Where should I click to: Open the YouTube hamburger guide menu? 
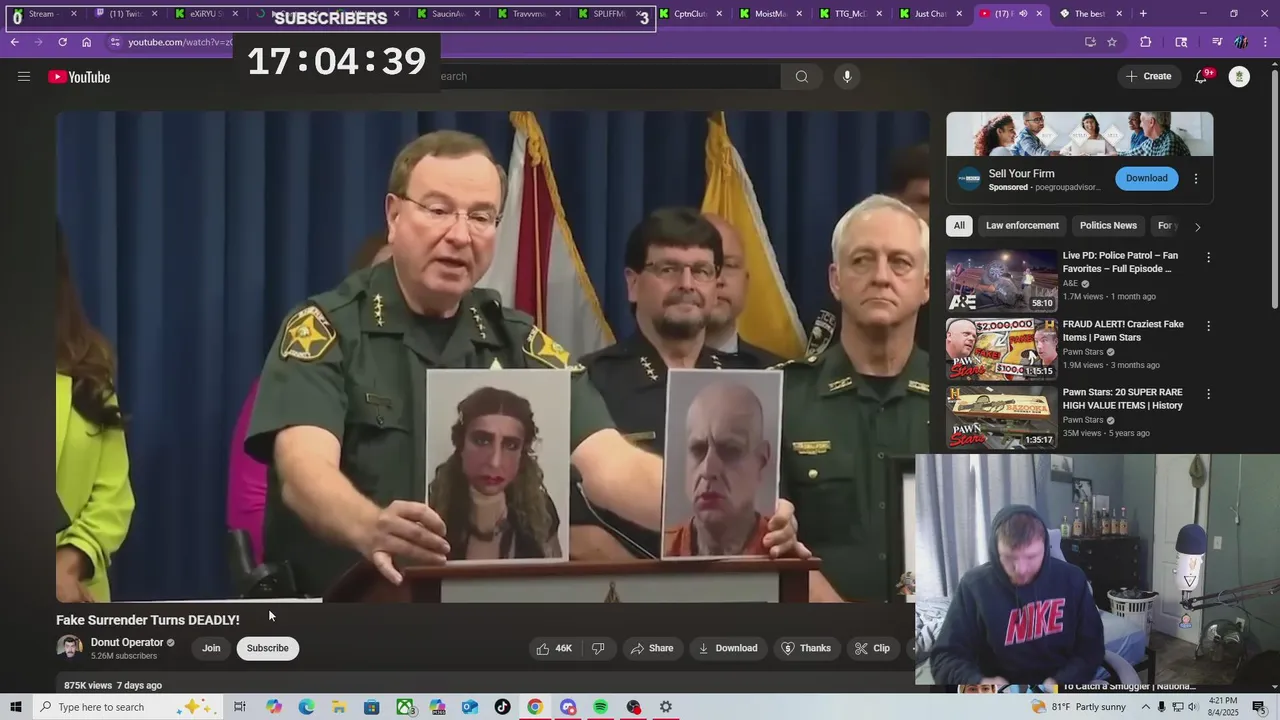[24, 76]
